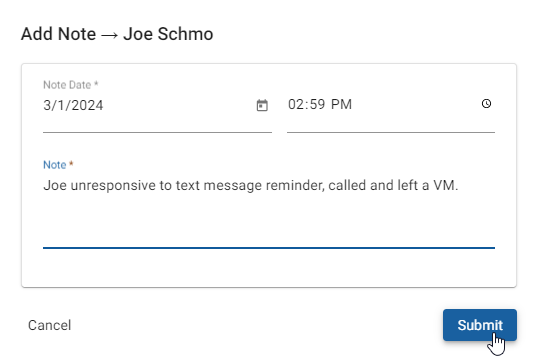Viewport: 536px width, 362px height.
Task: Submit the note
Action: [480, 325]
